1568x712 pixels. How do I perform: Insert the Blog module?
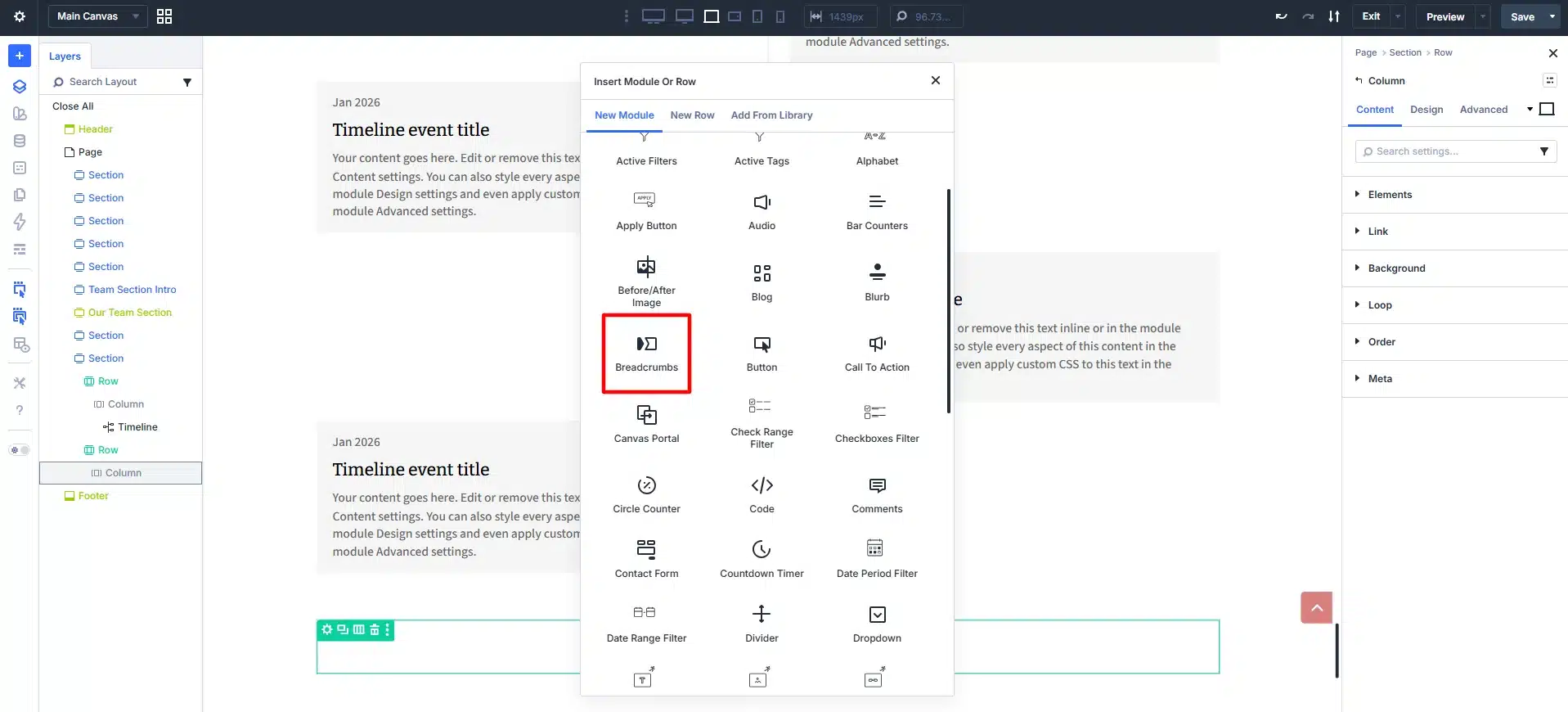(762, 283)
